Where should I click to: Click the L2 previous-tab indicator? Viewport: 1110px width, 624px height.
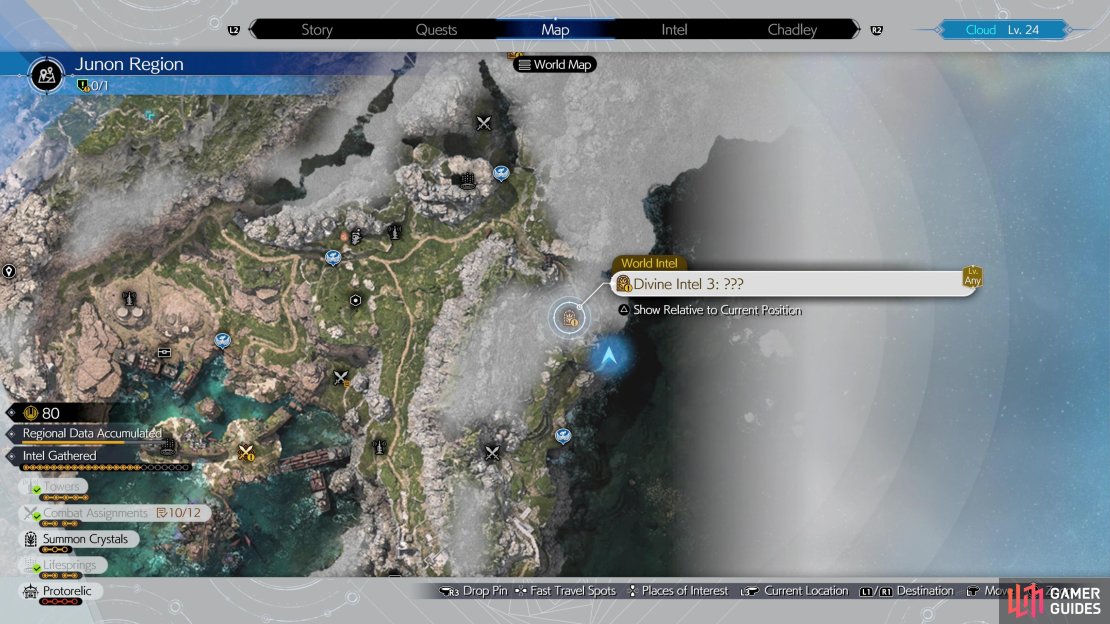(x=234, y=30)
